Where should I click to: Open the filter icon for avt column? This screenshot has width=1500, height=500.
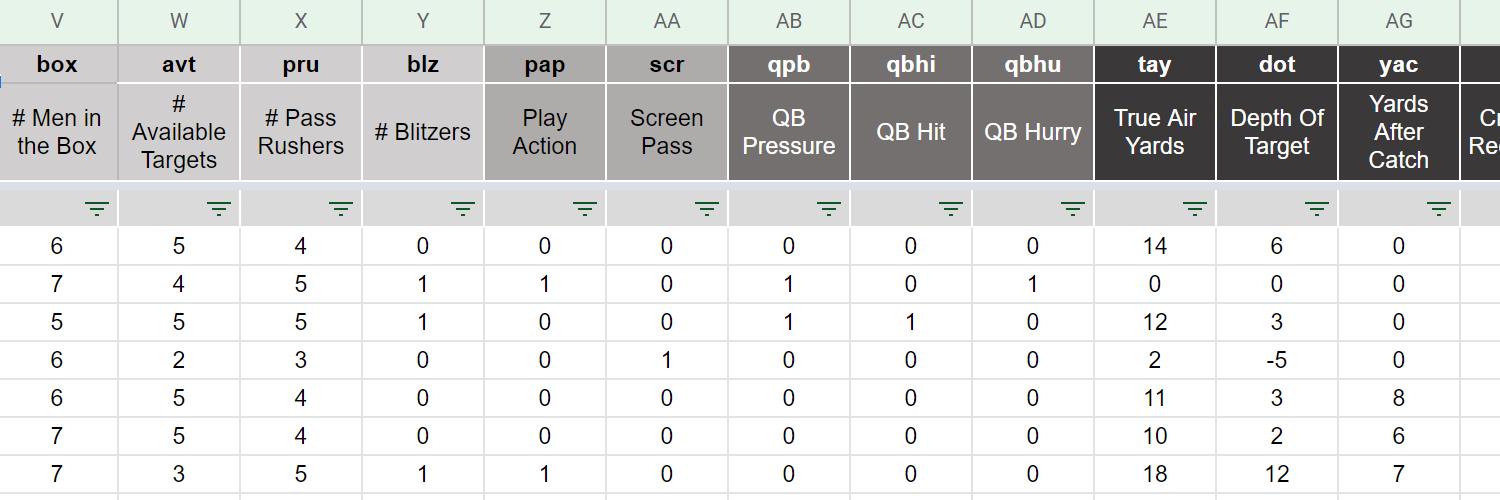(219, 209)
